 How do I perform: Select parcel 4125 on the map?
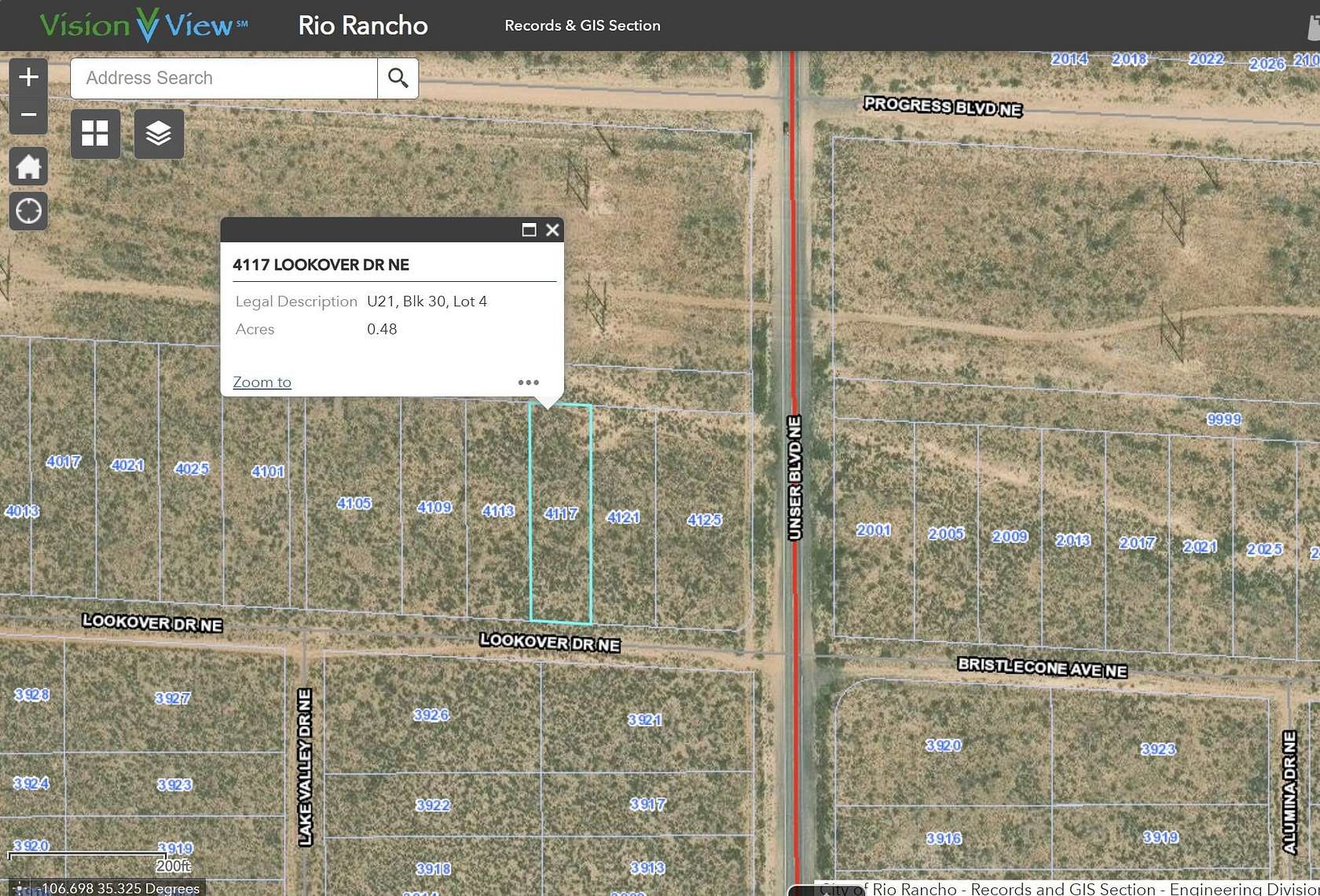click(x=703, y=519)
